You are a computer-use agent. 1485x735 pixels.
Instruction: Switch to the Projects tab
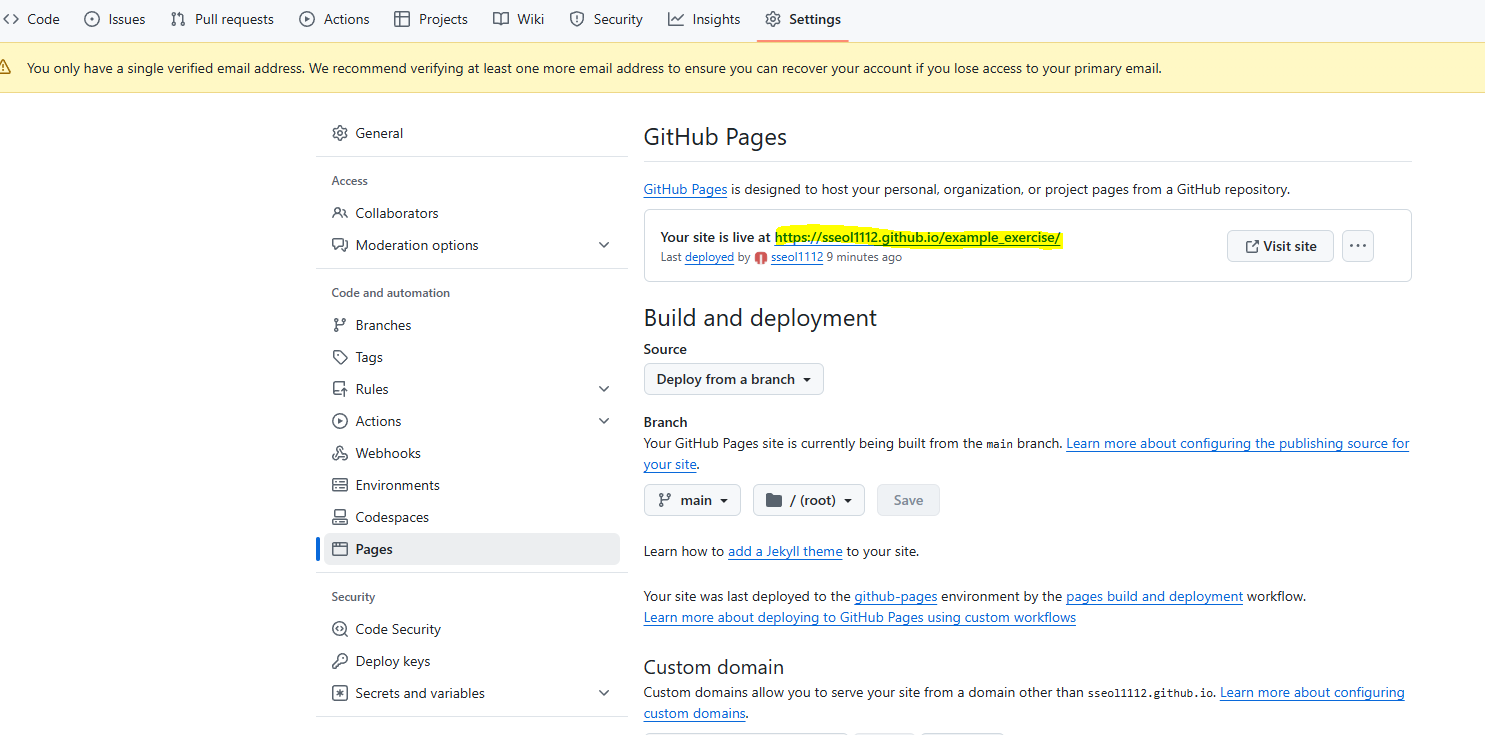point(431,19)
